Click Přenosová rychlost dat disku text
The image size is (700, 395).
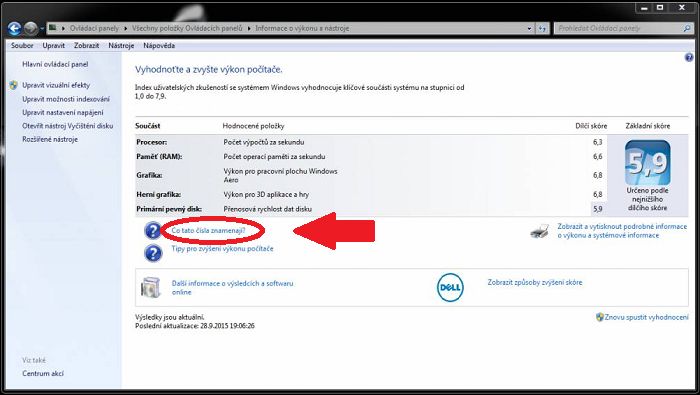[268, 209]
